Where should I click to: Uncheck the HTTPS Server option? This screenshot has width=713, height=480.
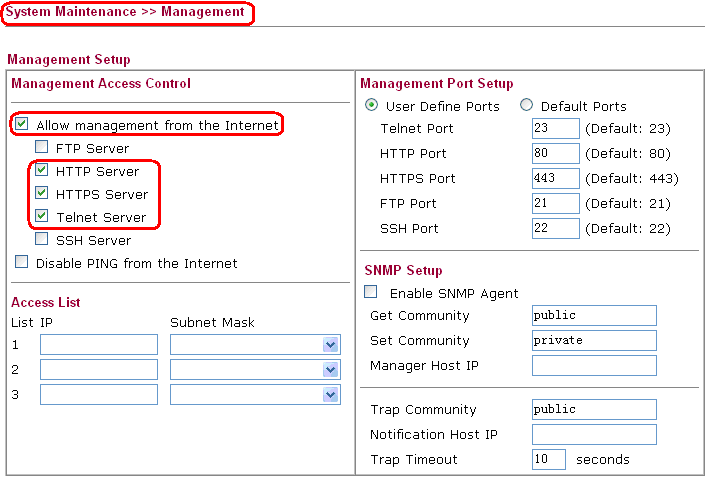[42, 194]
